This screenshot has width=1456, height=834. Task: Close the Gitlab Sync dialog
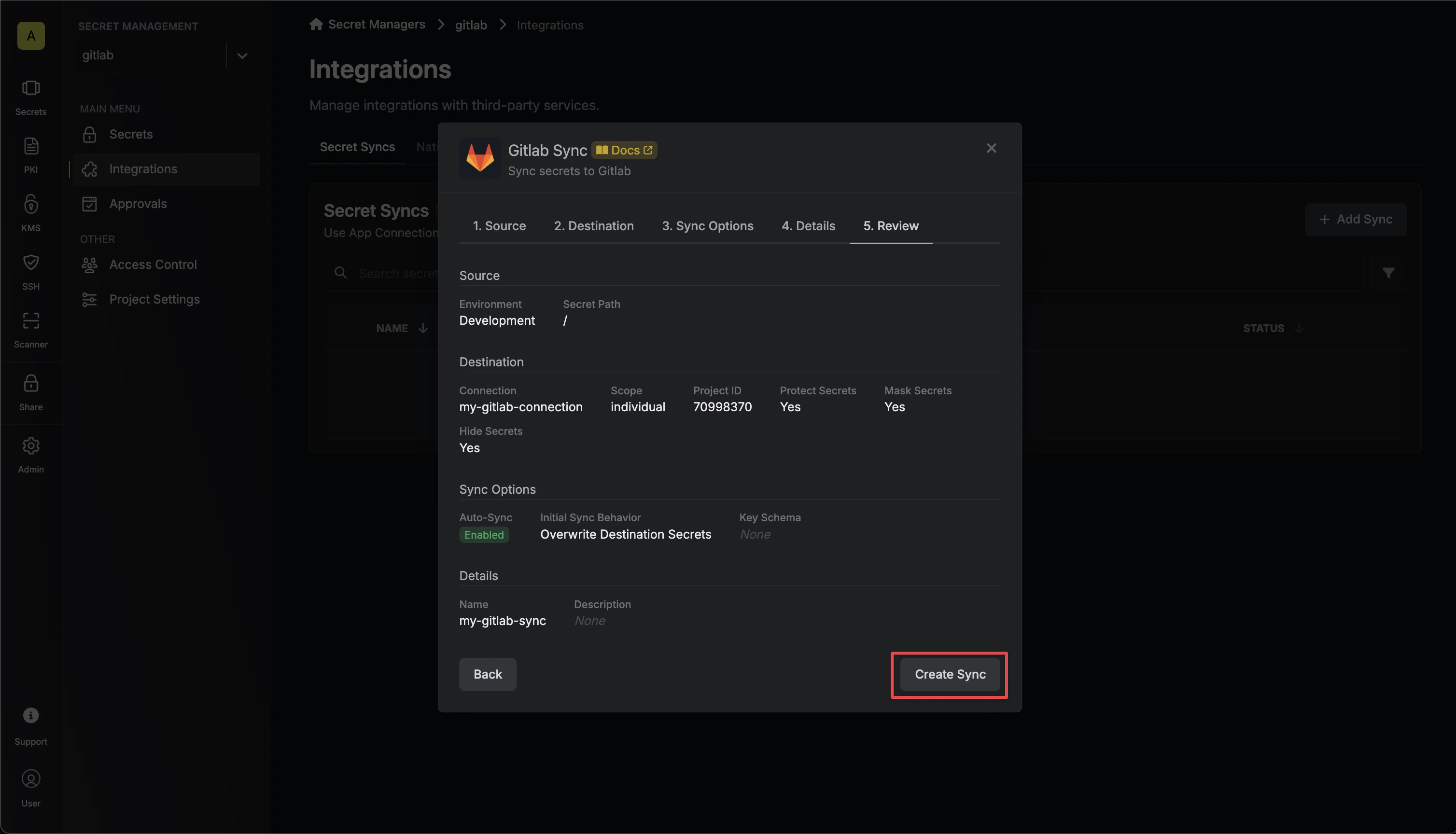click(992, 148)
